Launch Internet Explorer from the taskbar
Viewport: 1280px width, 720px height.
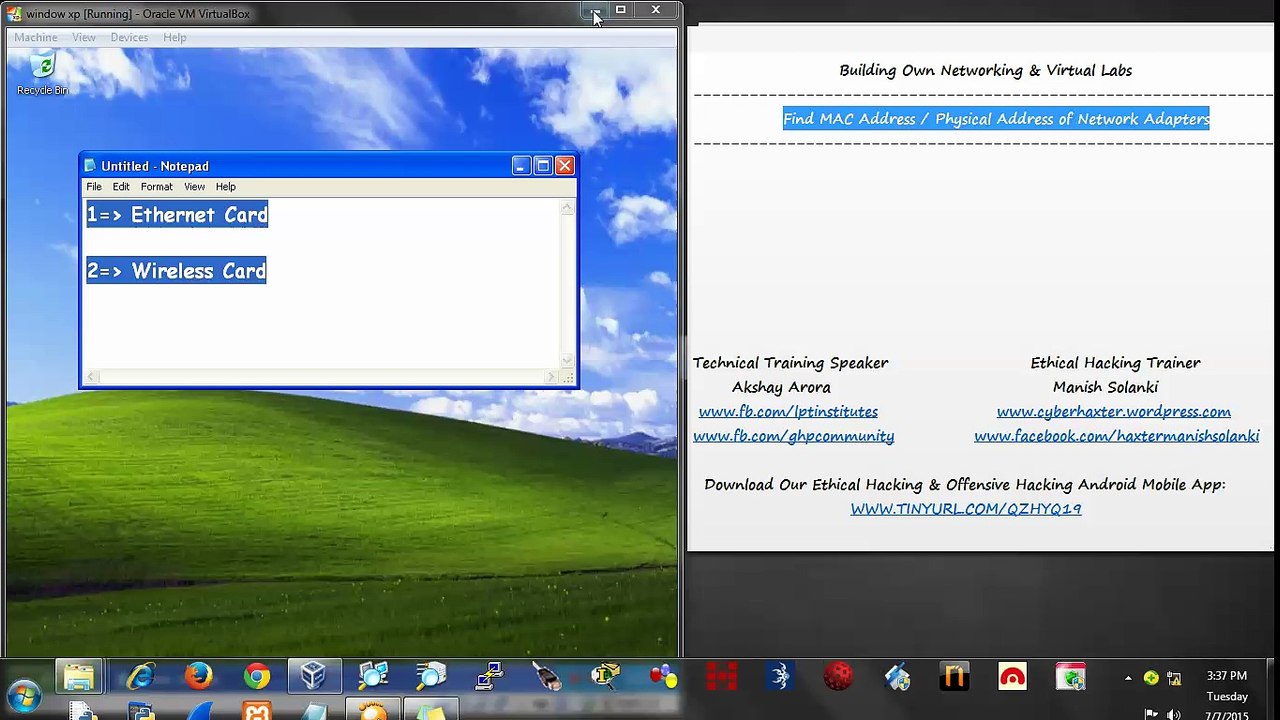pos(140,677)
